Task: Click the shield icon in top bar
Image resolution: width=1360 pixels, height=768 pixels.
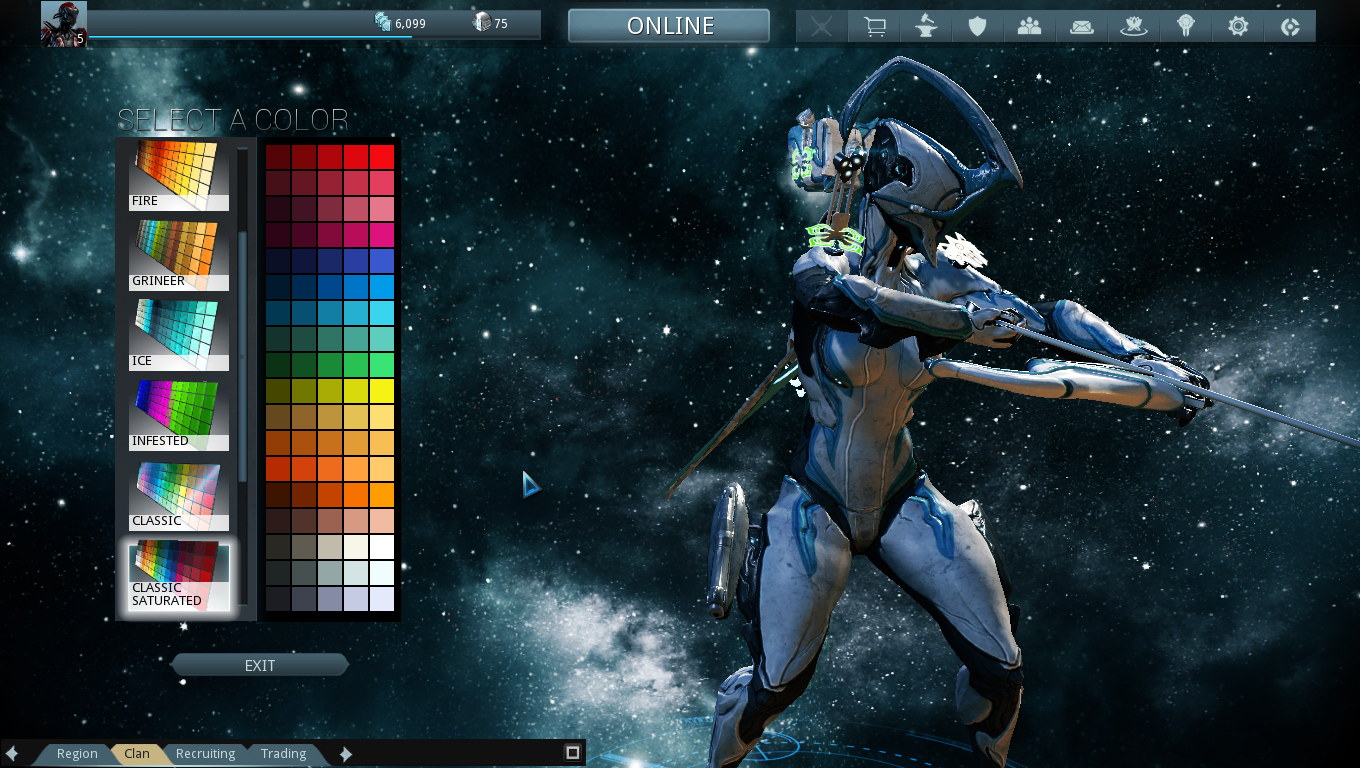Action: [x=978, y=26]
